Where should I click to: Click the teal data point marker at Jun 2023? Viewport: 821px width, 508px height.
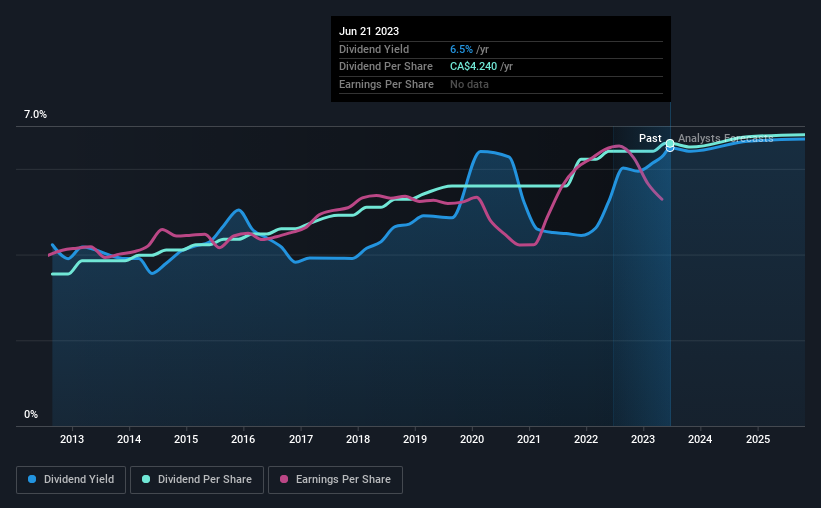670,143
